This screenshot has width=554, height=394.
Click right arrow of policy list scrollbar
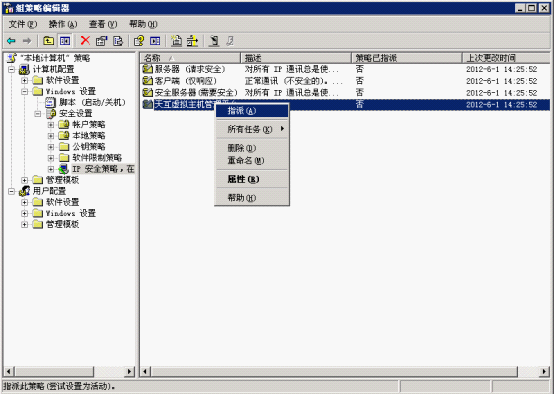[x=544, y=371]
